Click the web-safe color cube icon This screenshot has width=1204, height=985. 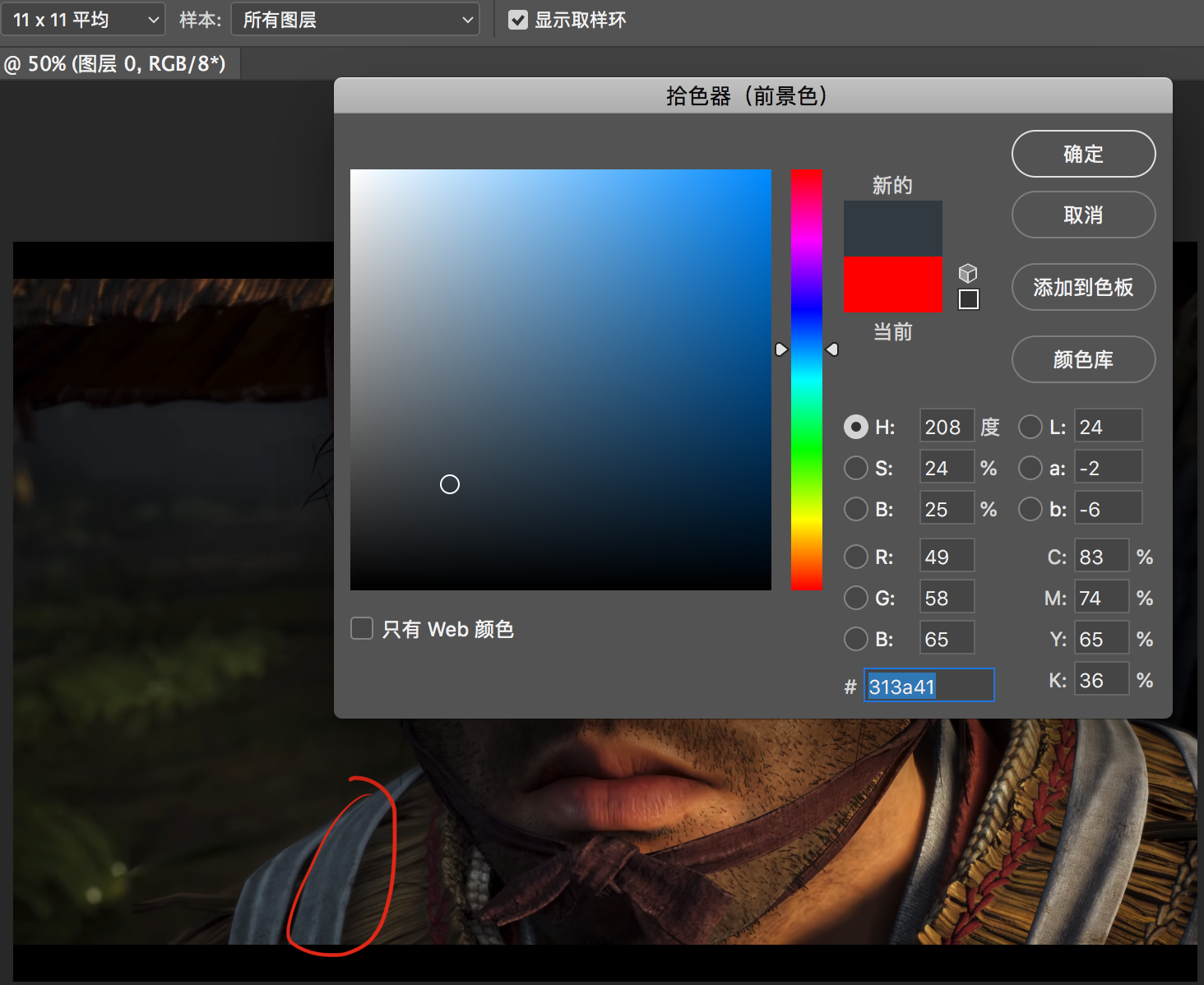coord(968,273)
